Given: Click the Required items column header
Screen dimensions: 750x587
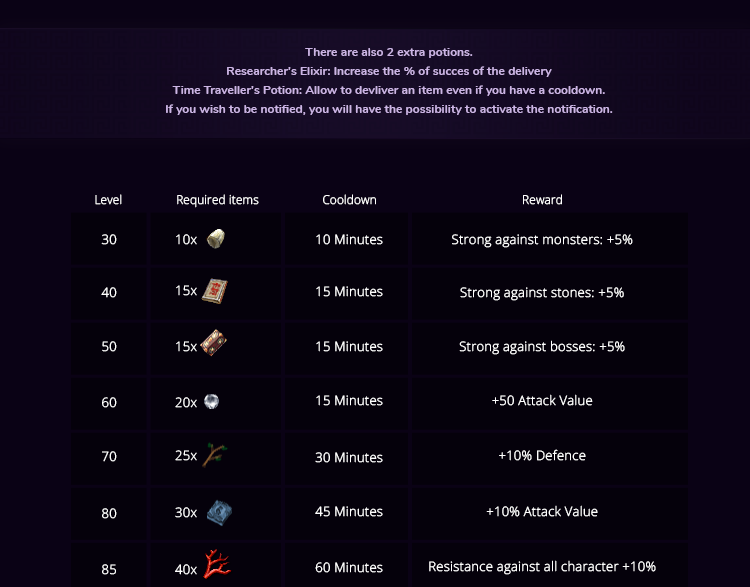Looking at the screenshot, I should [x=217, y=200].
